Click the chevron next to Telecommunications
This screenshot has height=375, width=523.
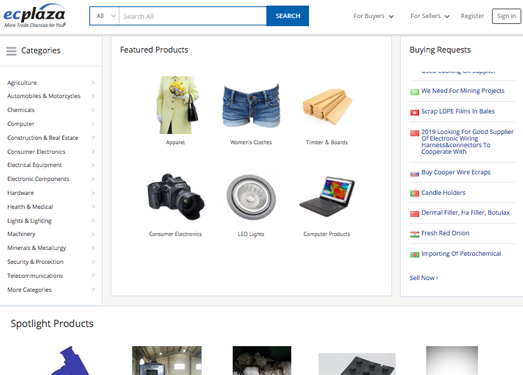pos(93,276)
